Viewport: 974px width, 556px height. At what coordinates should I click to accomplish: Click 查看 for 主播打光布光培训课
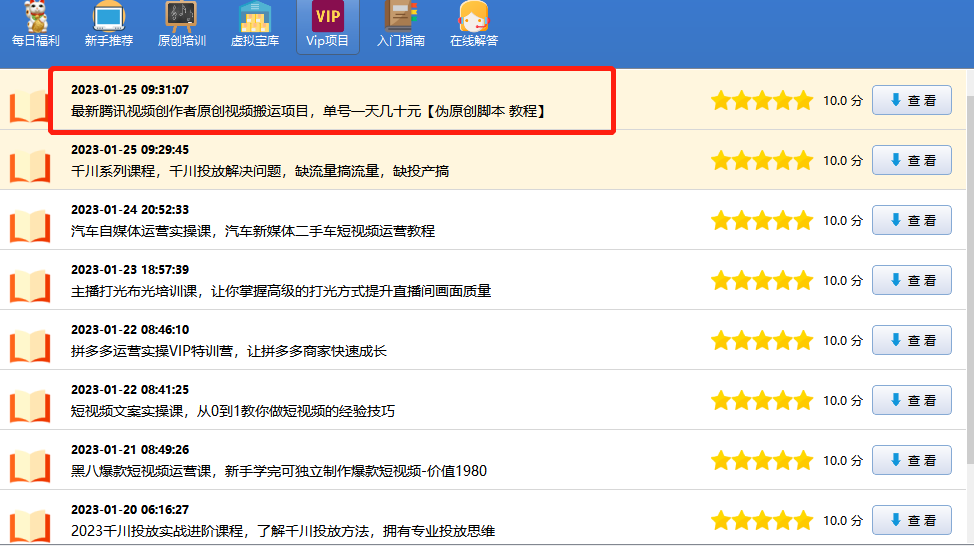click(912, 280)
